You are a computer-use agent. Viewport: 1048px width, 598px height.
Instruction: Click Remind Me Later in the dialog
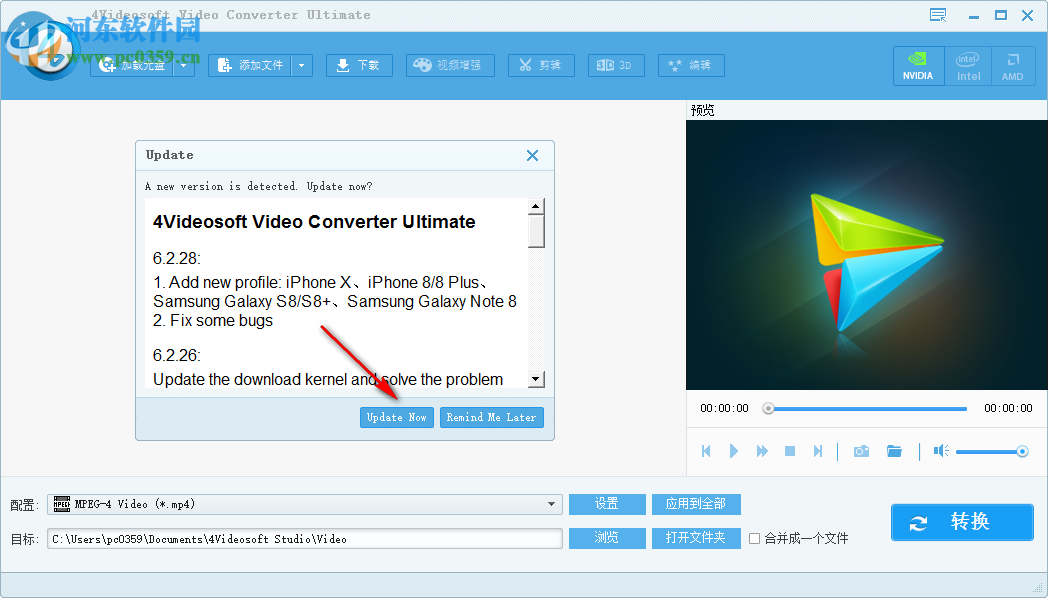(x=491, y=417)
